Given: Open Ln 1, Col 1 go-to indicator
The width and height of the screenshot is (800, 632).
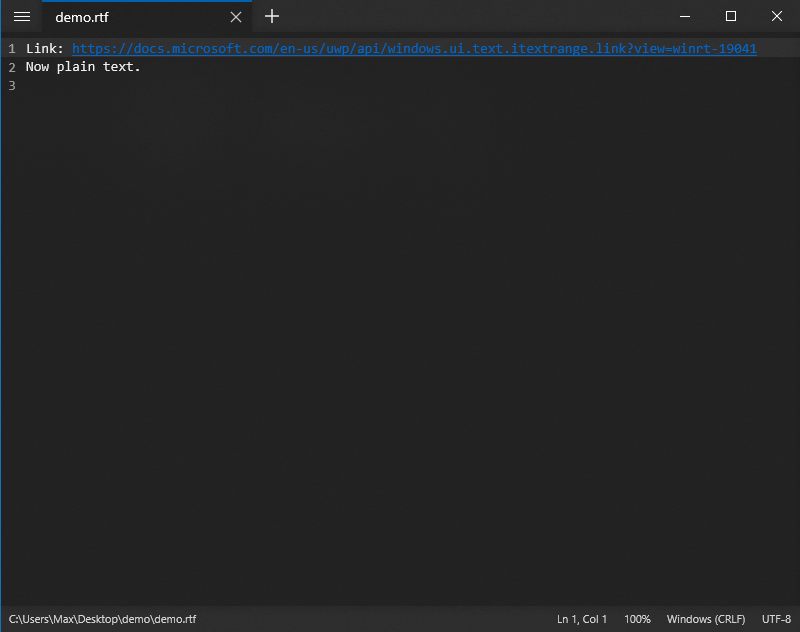Looking at the screenshot, I should [x=582, y=619].
